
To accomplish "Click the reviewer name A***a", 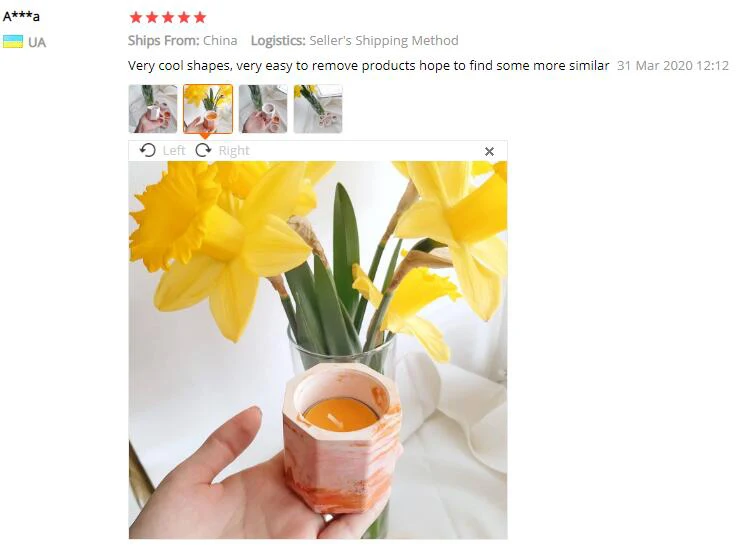I will pyautogui.click(x=21, y=17).
